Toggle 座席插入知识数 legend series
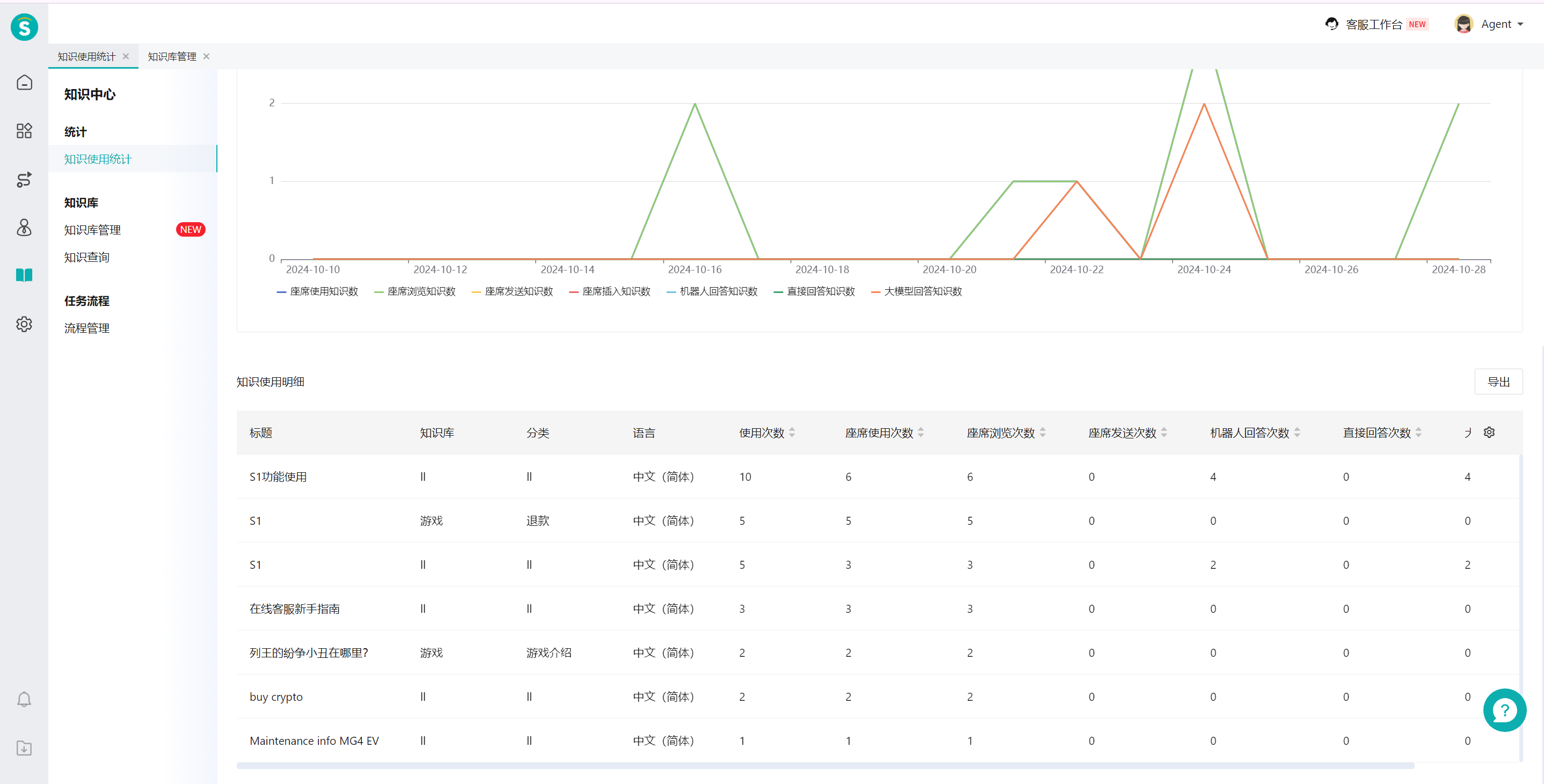 [609, 292]
